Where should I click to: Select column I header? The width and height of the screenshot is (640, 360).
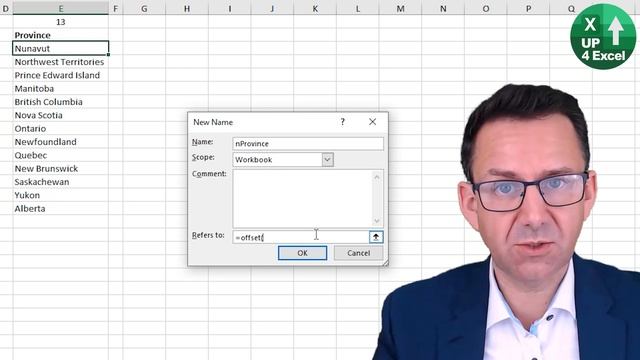pos(229,9)
